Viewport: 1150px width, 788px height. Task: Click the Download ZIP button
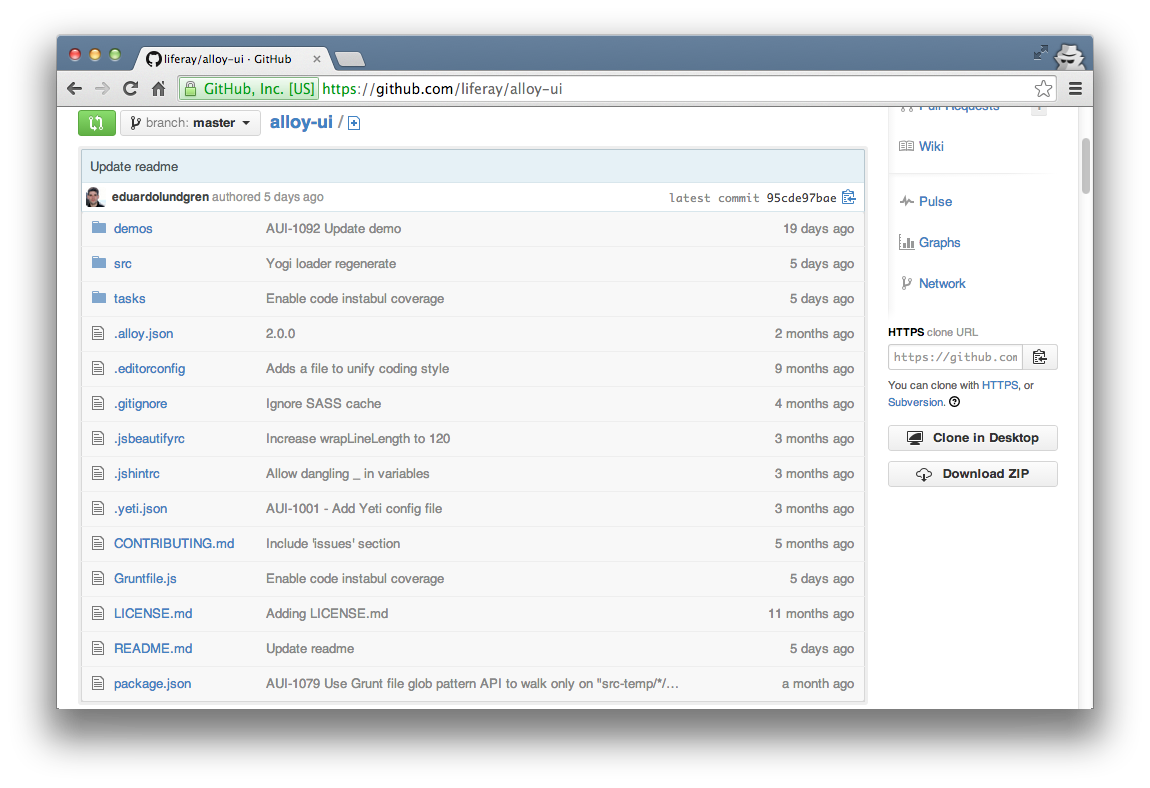973,474
